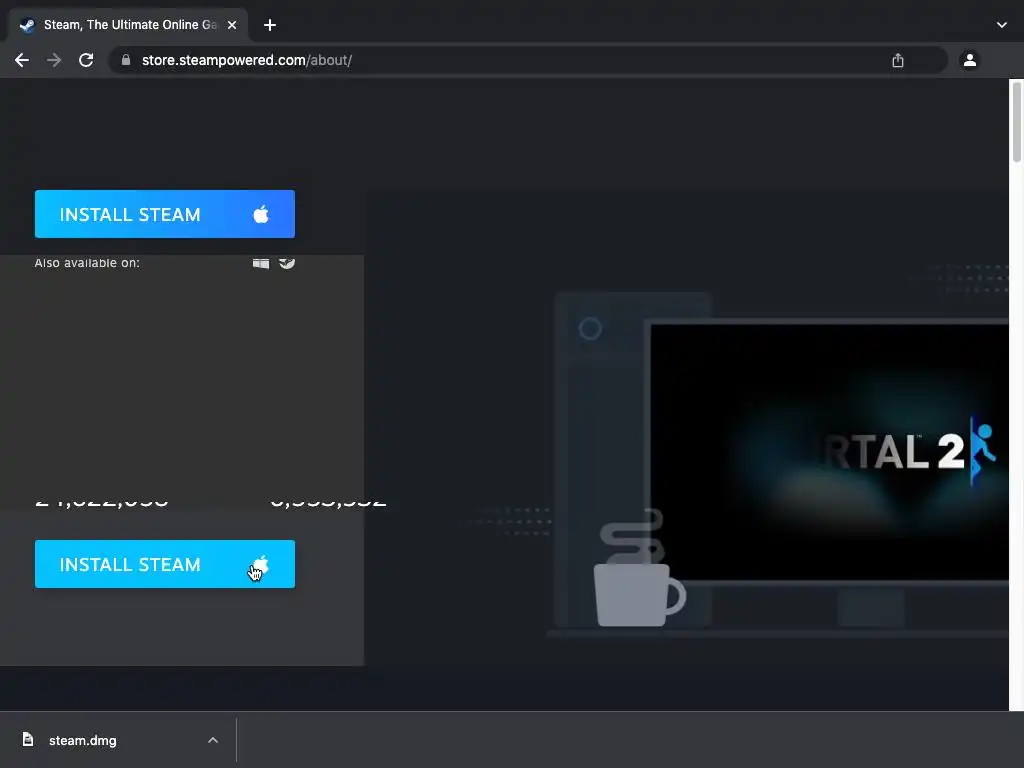Open a new browser tab
The height and width of the screenshot is (768, 1024).
(x=270, y=25)
